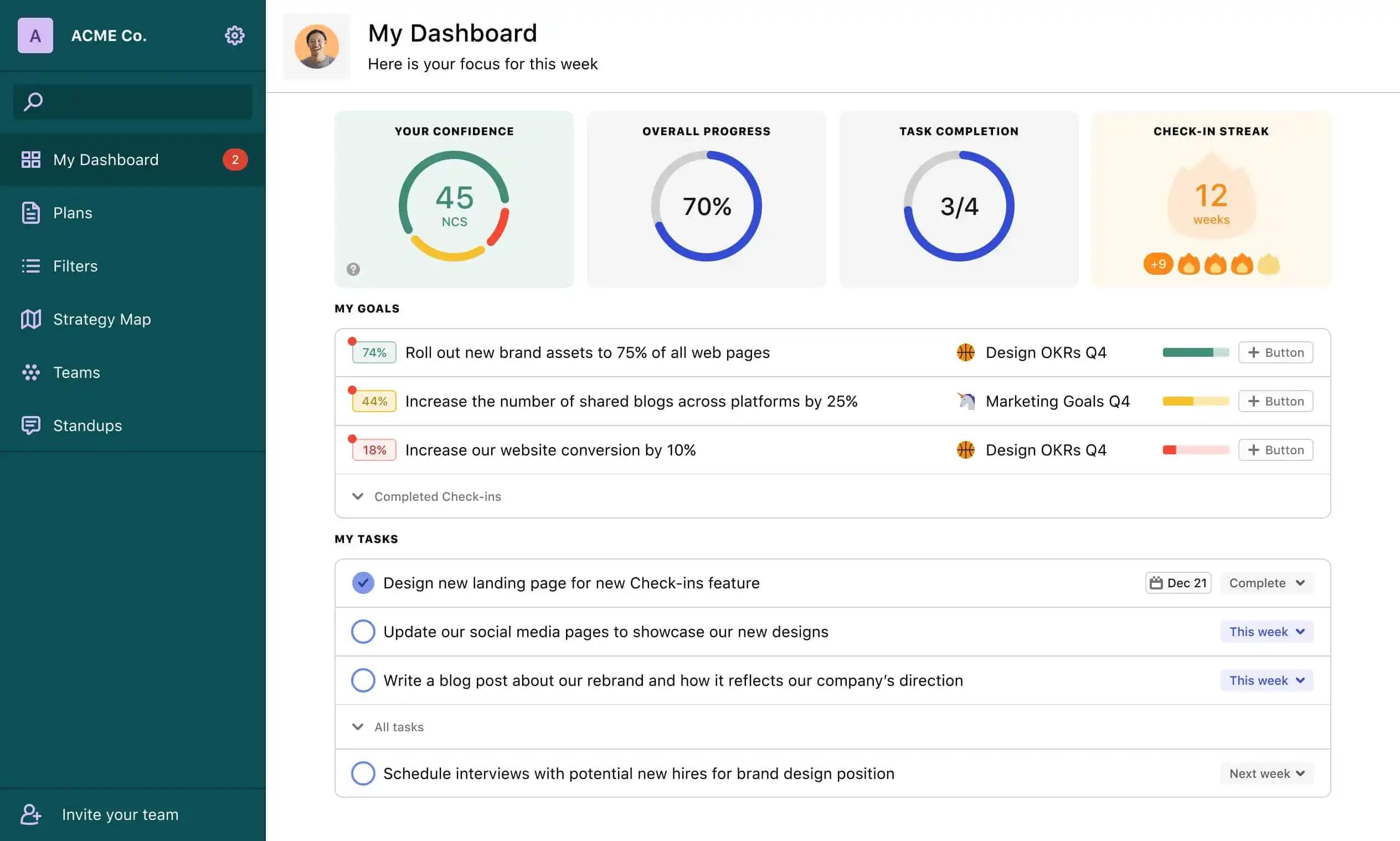
Task: Open Filters in the sidebar
Action: (75, 266)
